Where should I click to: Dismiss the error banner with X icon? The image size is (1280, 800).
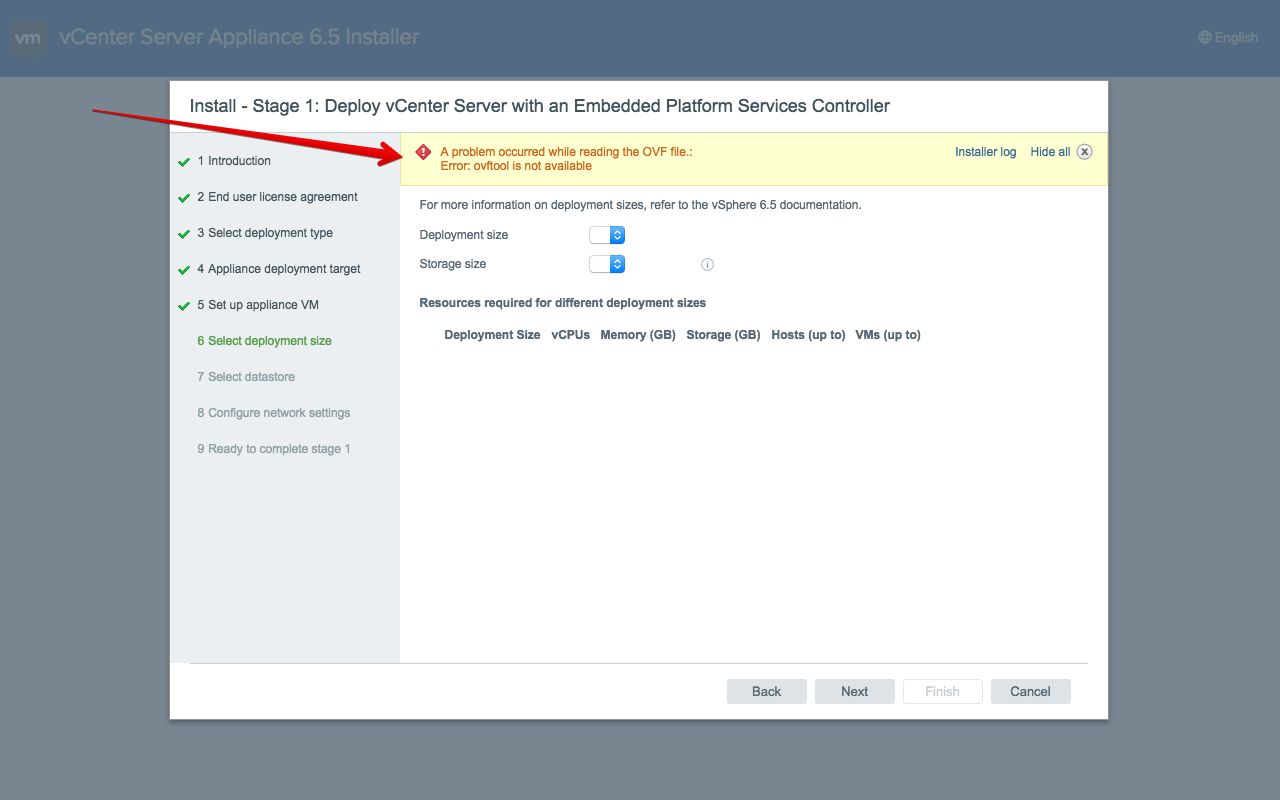pyautogui.click(x=1084, y=152)
